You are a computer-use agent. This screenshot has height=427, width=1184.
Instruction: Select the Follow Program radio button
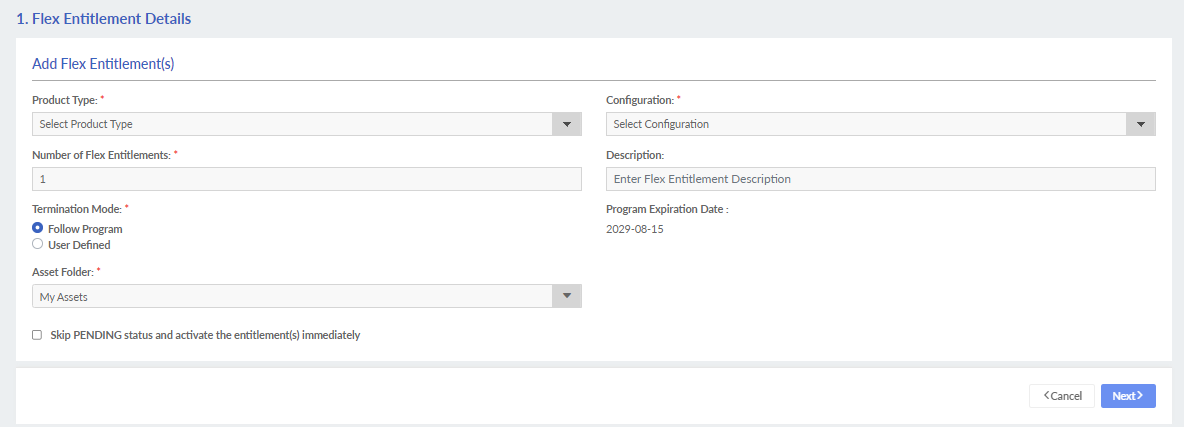pyautogui.click(x=38, y=229)
